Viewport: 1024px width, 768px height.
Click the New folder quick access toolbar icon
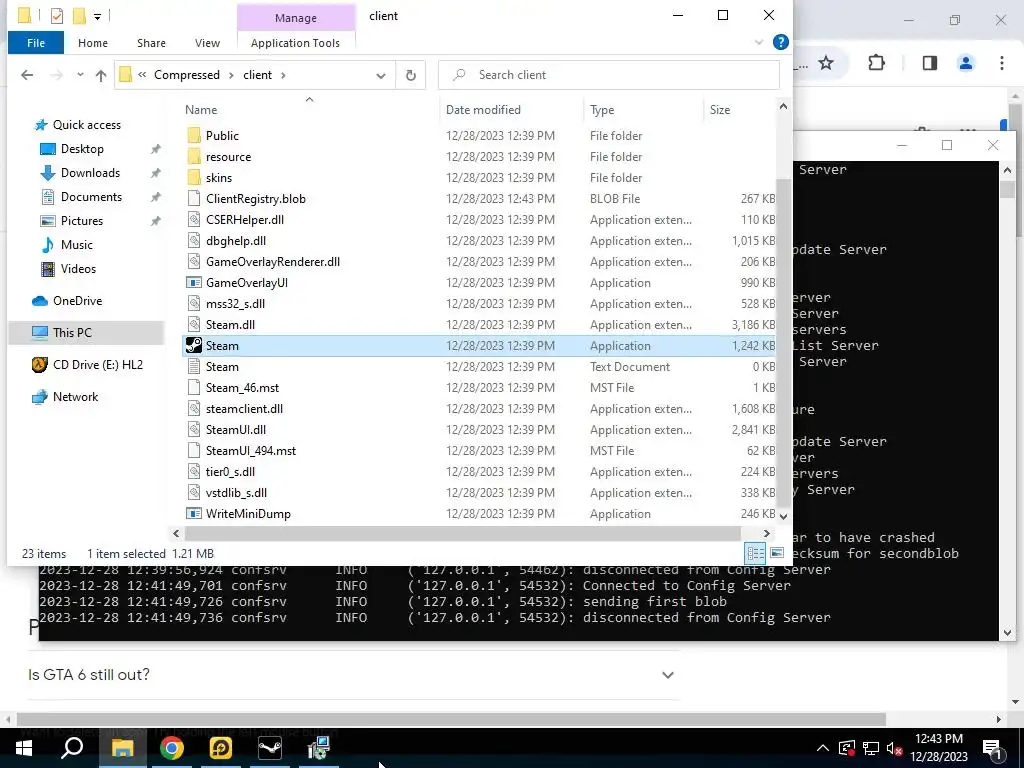(79, 16)
